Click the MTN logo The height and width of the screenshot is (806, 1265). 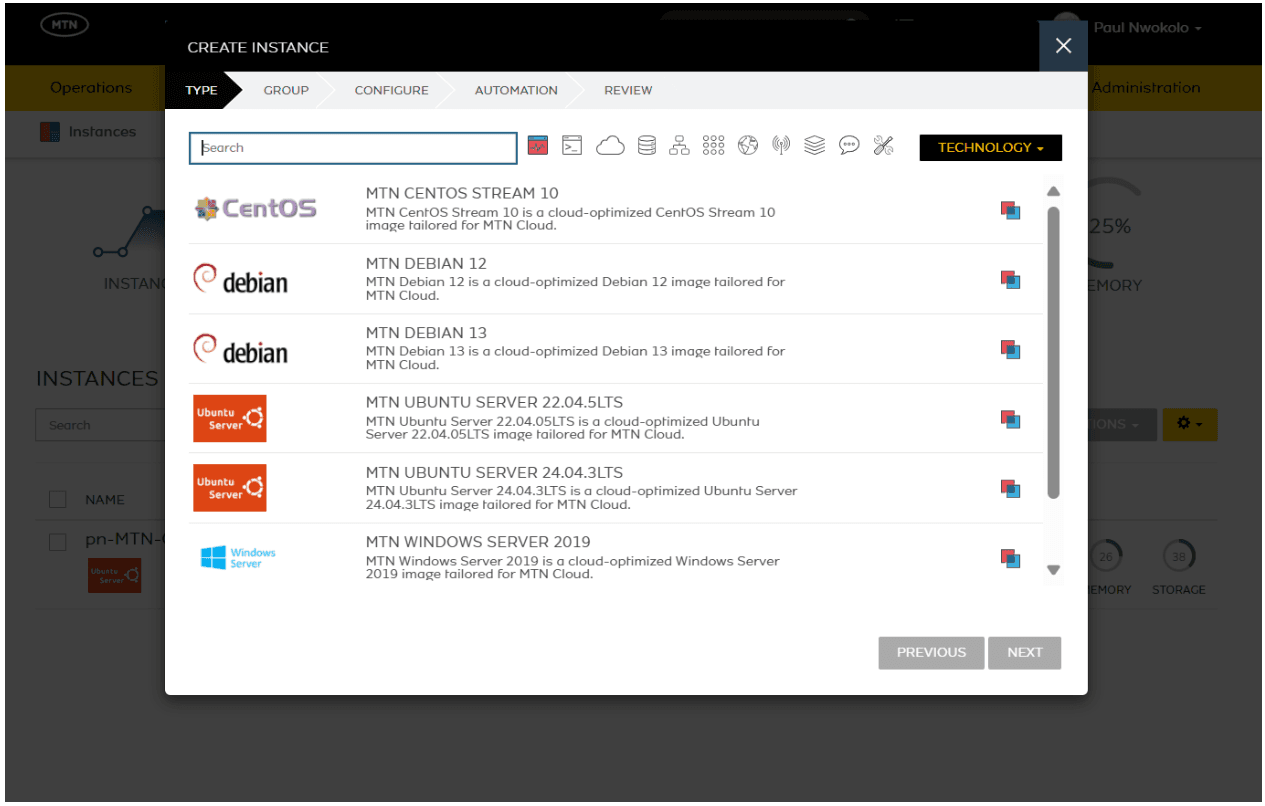64,25
